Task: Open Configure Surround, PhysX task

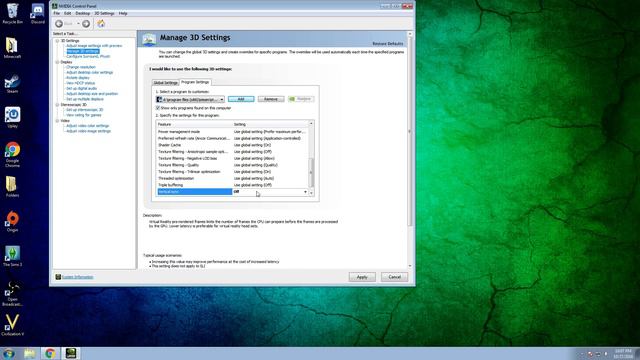Action: pos(88,56)
